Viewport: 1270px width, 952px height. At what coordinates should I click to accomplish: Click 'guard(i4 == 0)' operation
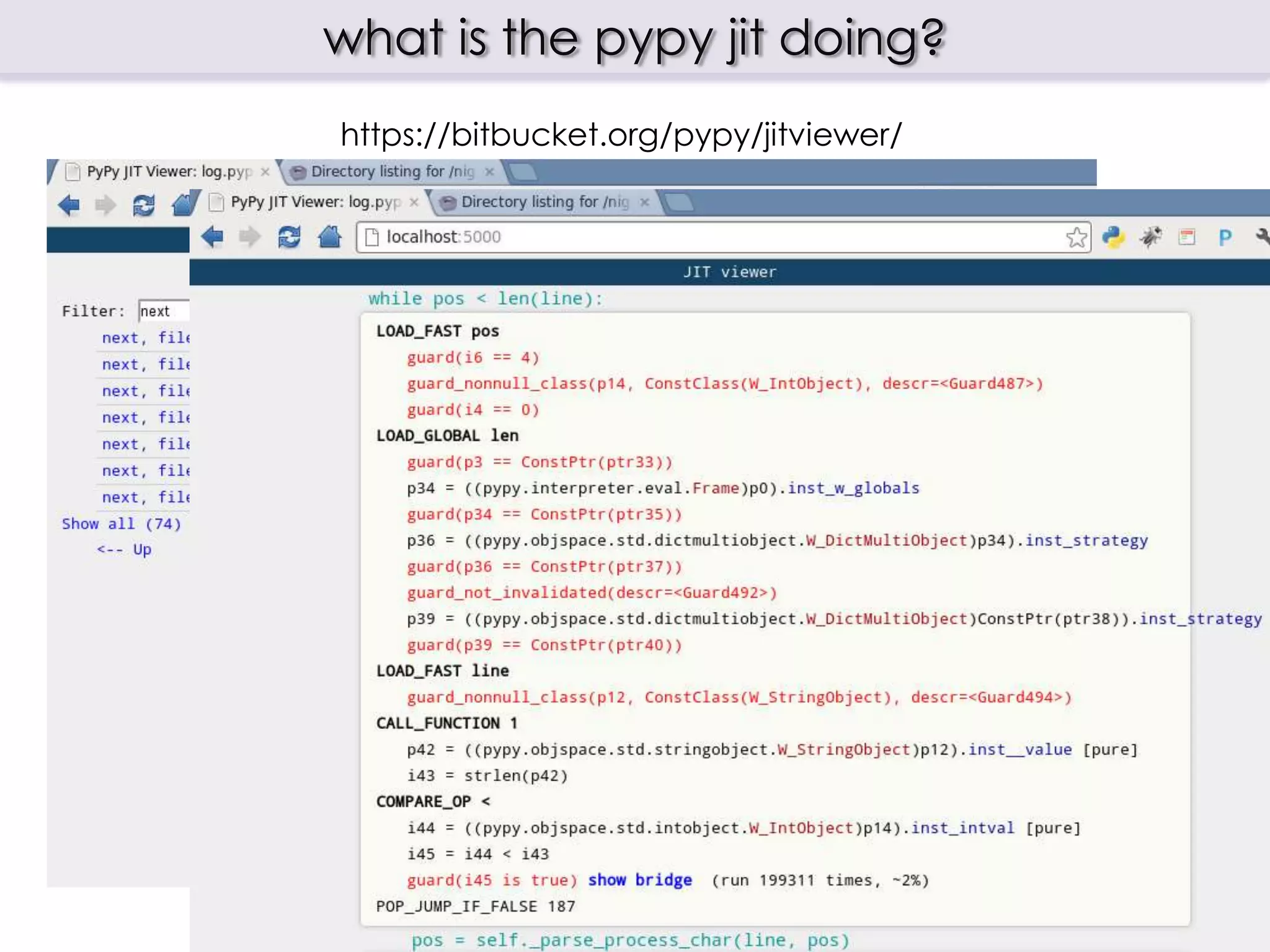[473, 410]
